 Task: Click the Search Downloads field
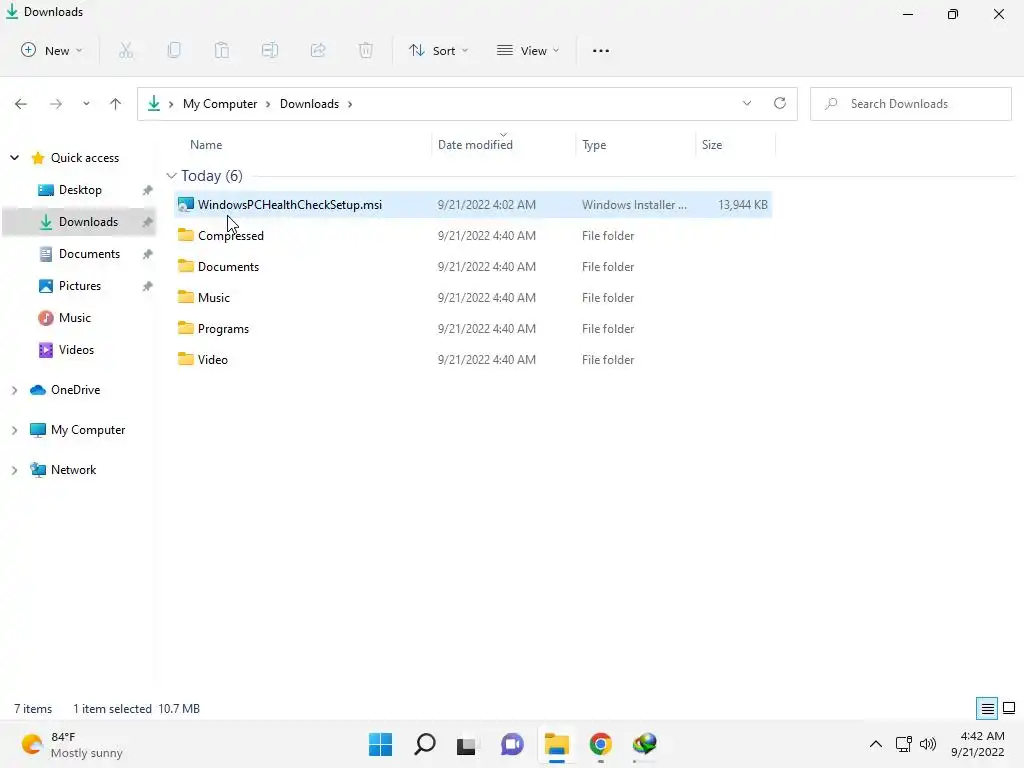tap(910, 104)
